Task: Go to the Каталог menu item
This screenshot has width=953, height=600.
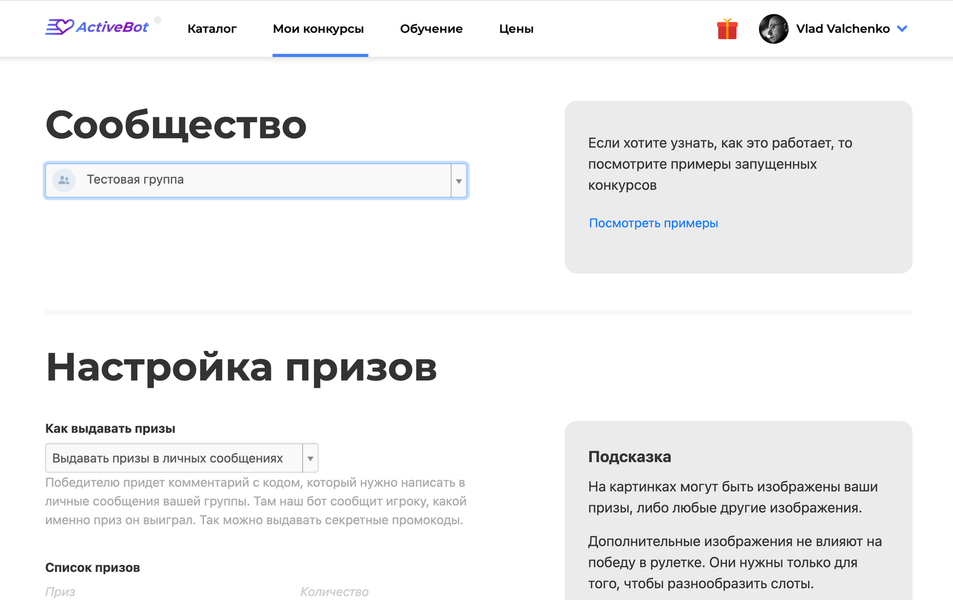Action: pos(212,29)
